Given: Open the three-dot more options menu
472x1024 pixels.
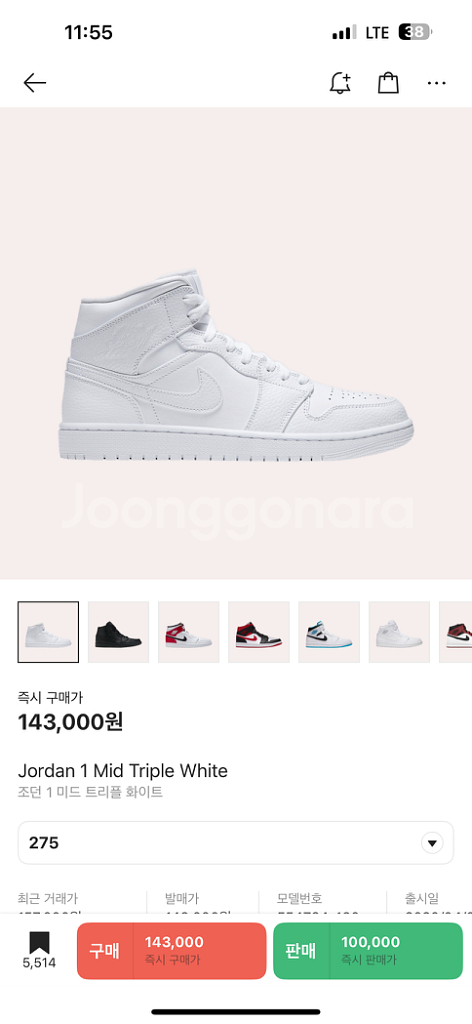Looking at the screenshot, I should coord(436,83).
